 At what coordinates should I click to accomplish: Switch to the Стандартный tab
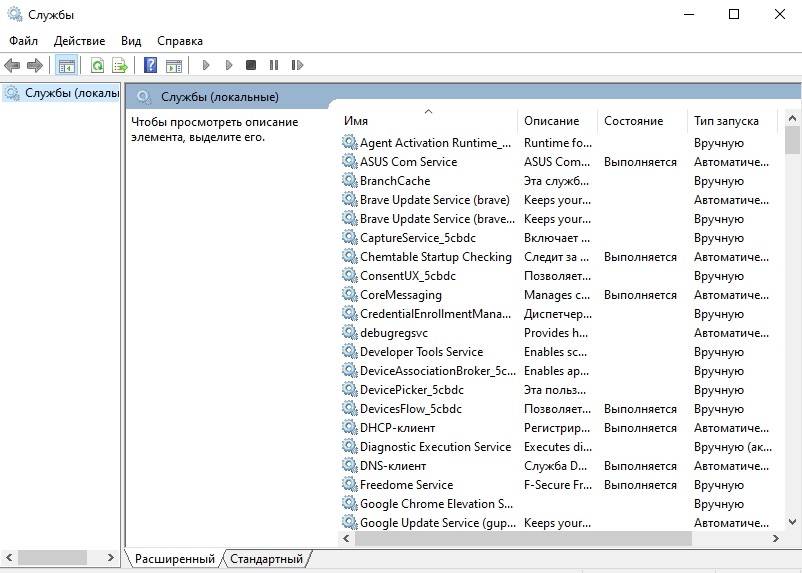click(266, 559)
